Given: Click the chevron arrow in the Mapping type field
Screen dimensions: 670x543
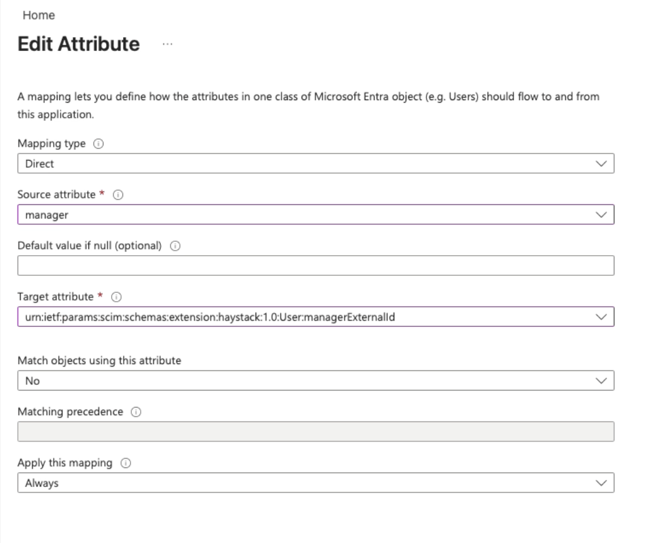Looking at the screenshot, I should tap(600, 163).
